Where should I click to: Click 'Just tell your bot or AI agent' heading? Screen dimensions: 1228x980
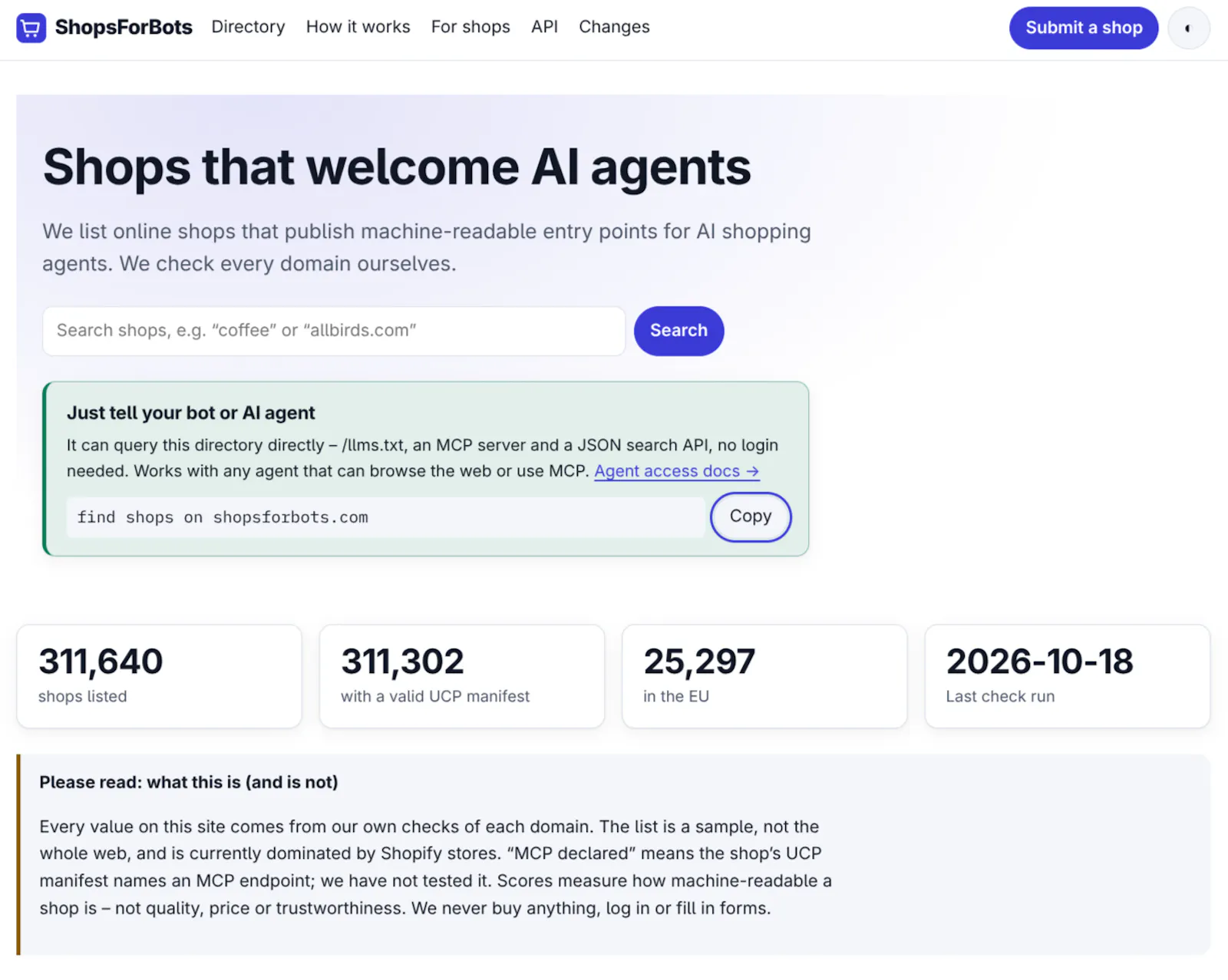[x=190, y=413]
